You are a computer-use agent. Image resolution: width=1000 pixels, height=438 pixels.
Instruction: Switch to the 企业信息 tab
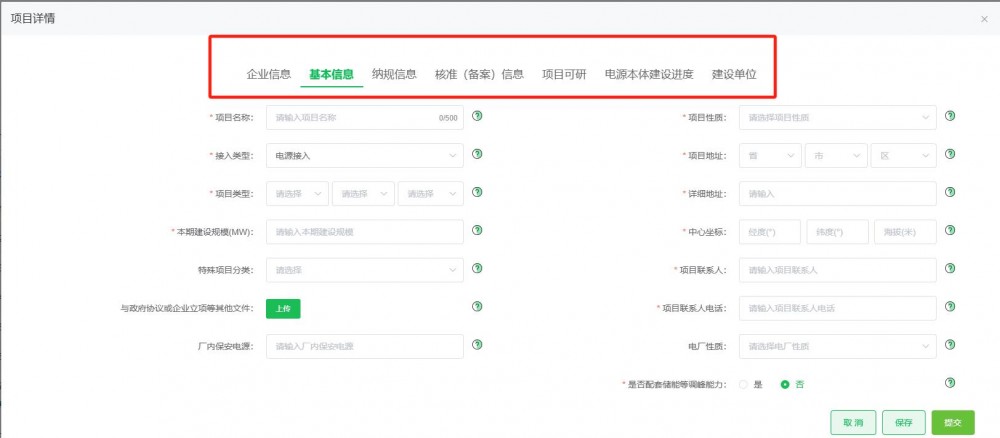tap(269, 74)
